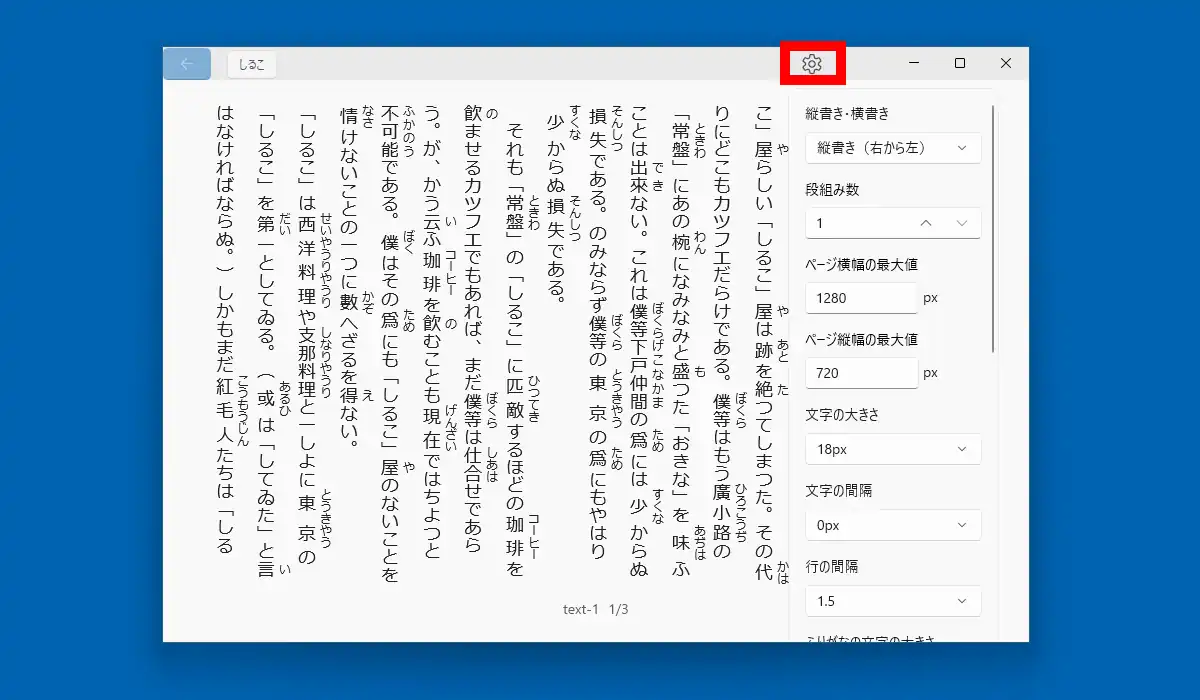Go back with the arrow button
1200x700 pixels.
[x=187, y=64]
